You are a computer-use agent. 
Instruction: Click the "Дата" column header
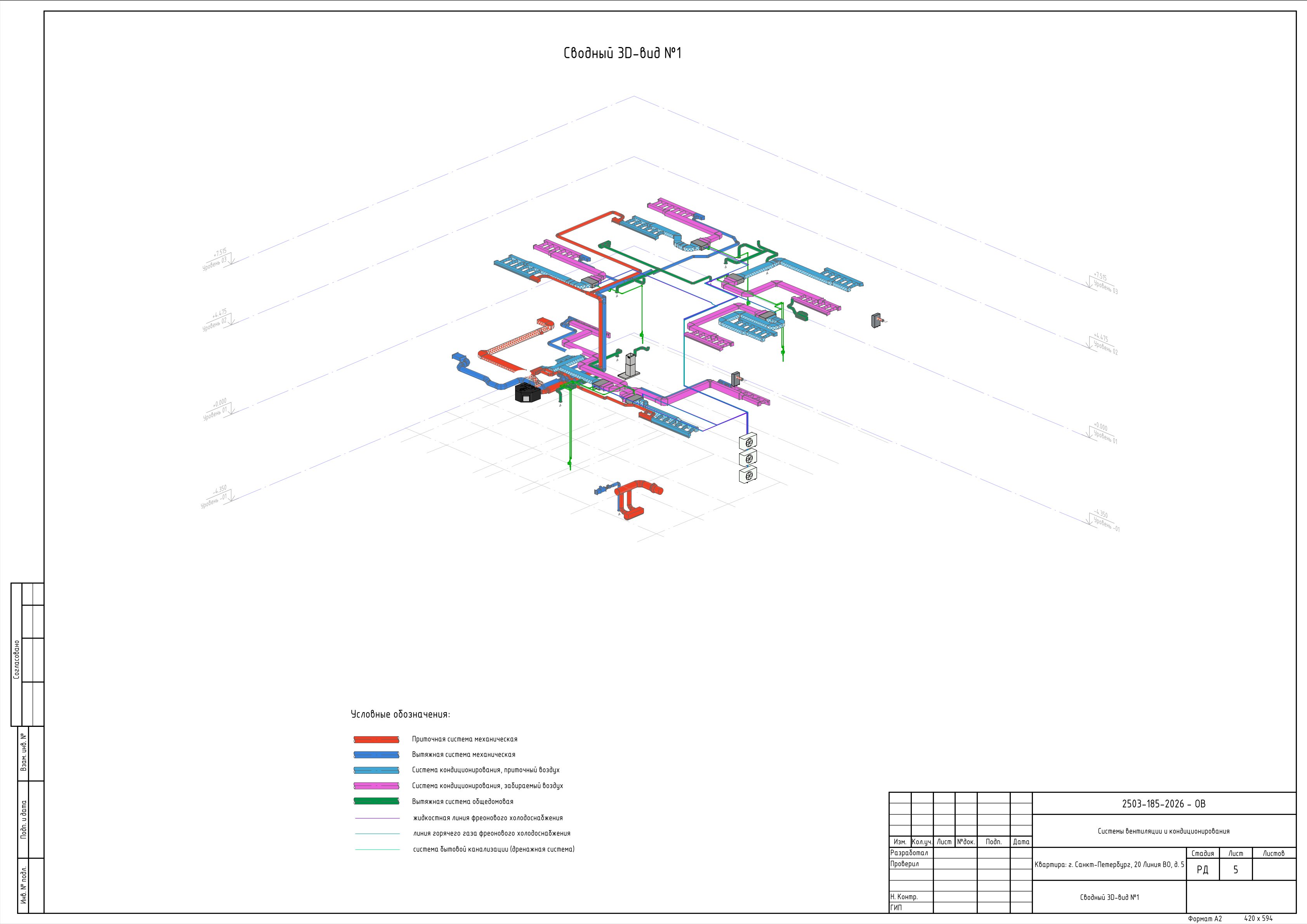[1021, 841]
